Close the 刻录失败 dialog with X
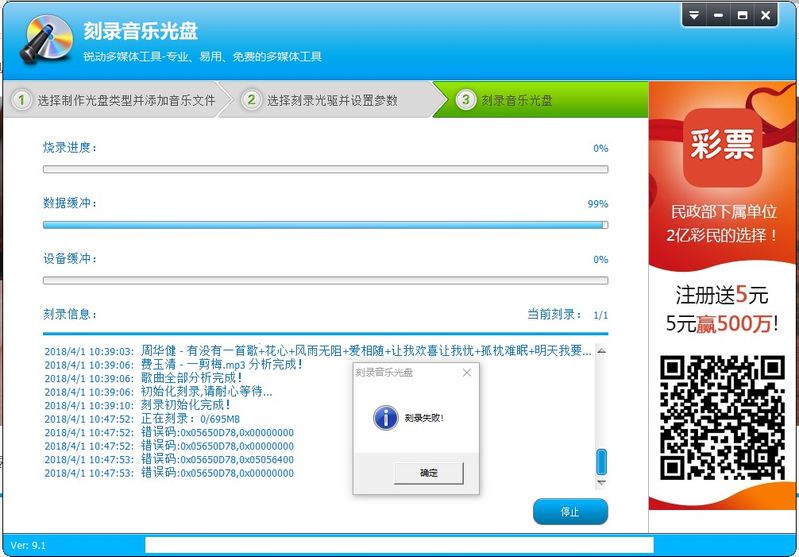Screen dimensions: 799x557 click(x=466, y=373)
